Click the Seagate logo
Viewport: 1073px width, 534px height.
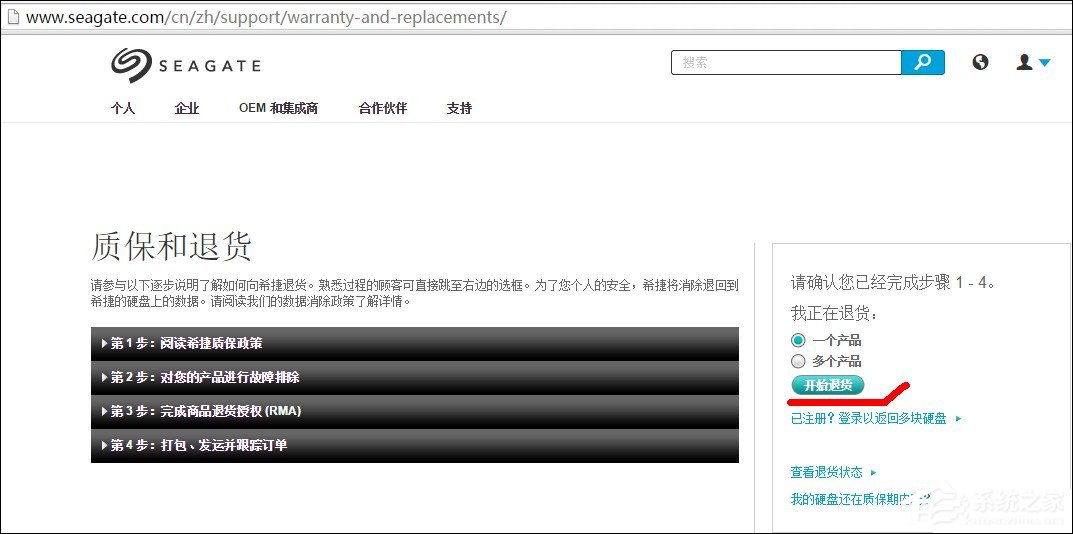click(x=185, y=65)
